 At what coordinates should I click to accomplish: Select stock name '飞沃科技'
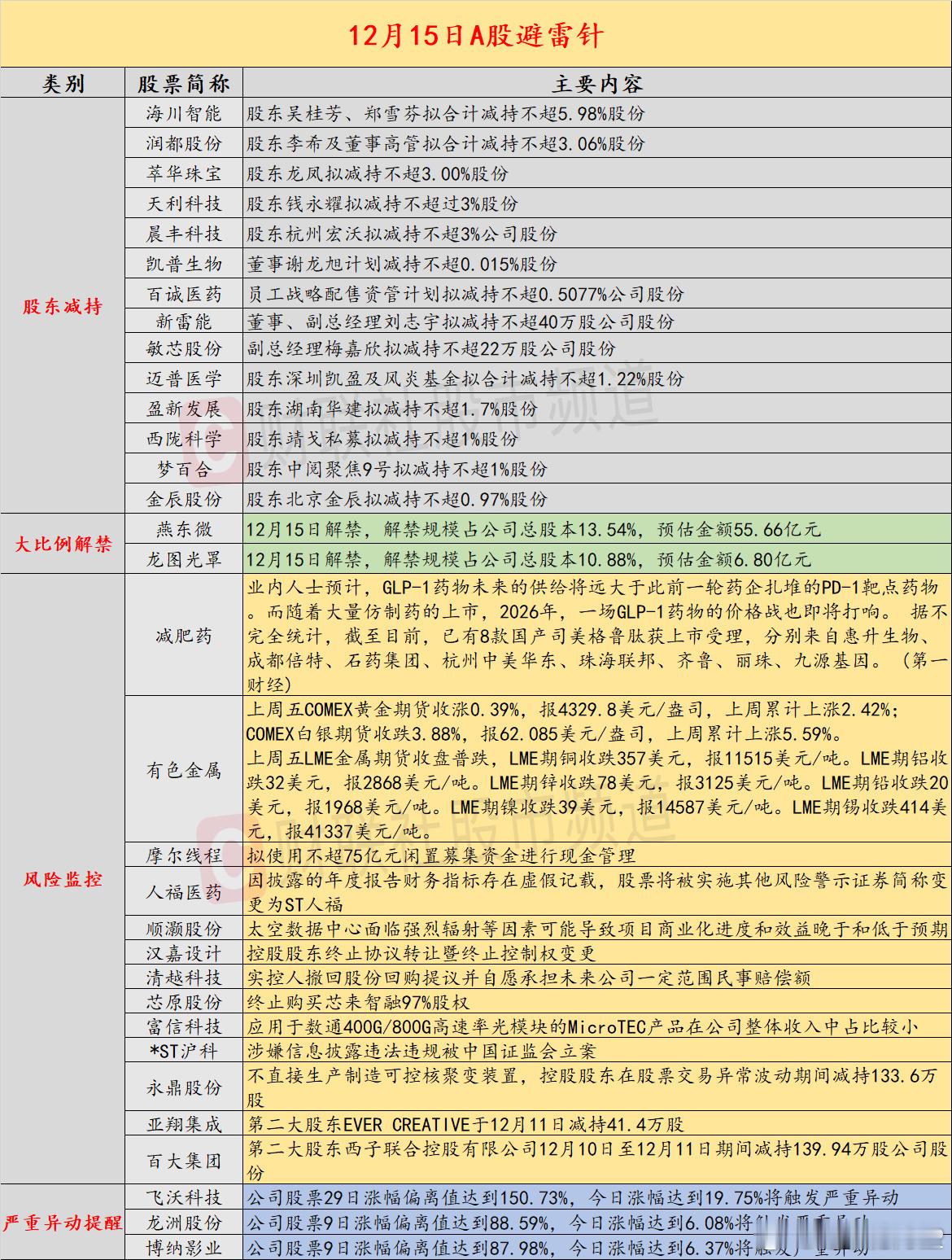184,1197
